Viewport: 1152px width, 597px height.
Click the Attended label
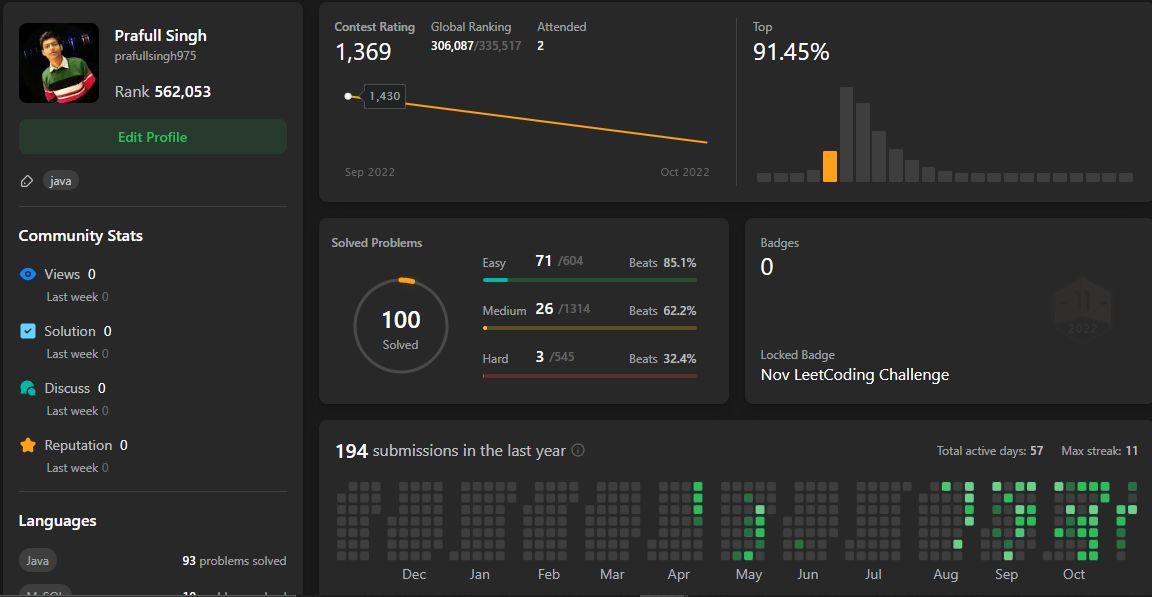[561, 26]
